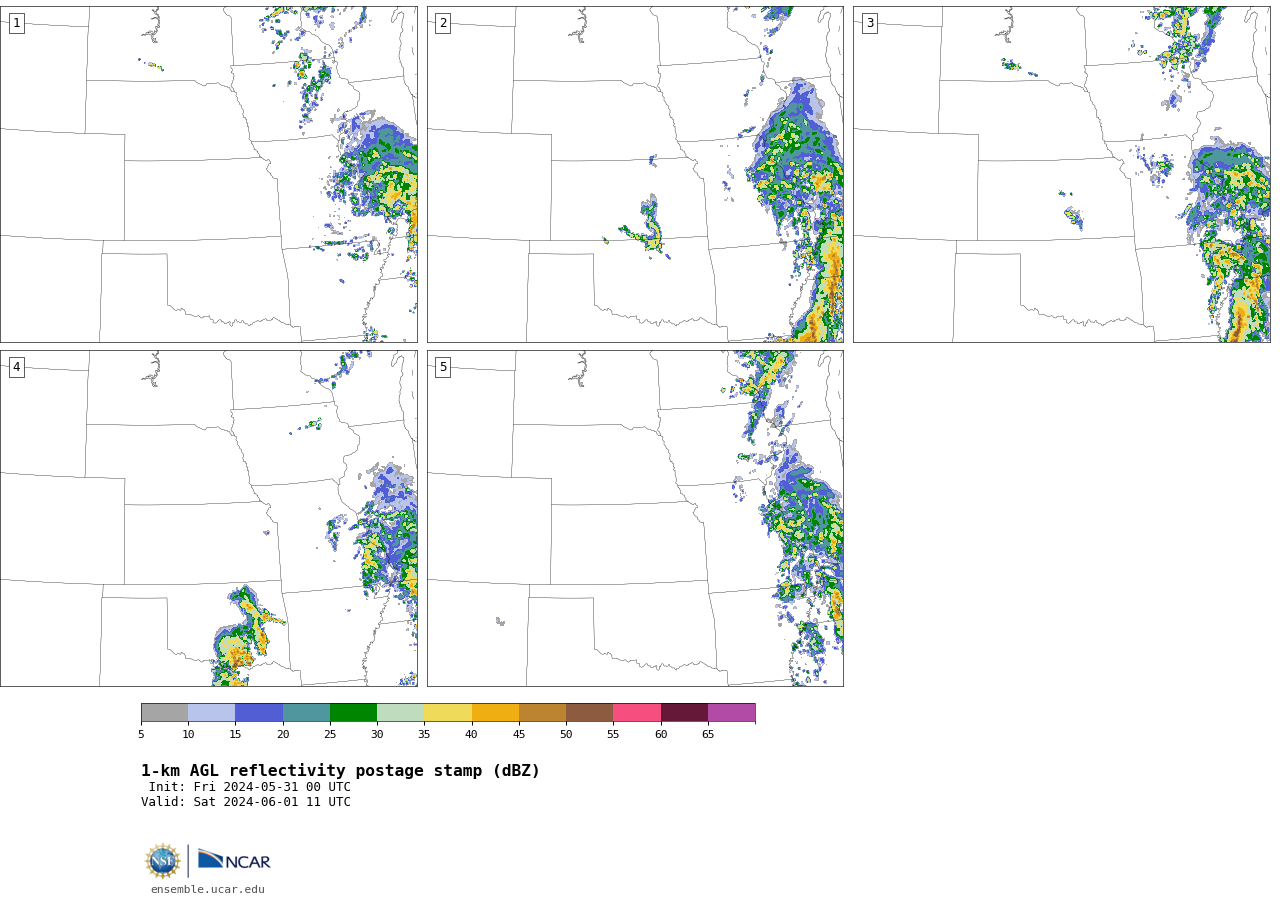Click the Valid: Sat 2024-06-01 11 UTC line
The height and width of the screenshot is (901, 1280).
click(x=246, y=802)
